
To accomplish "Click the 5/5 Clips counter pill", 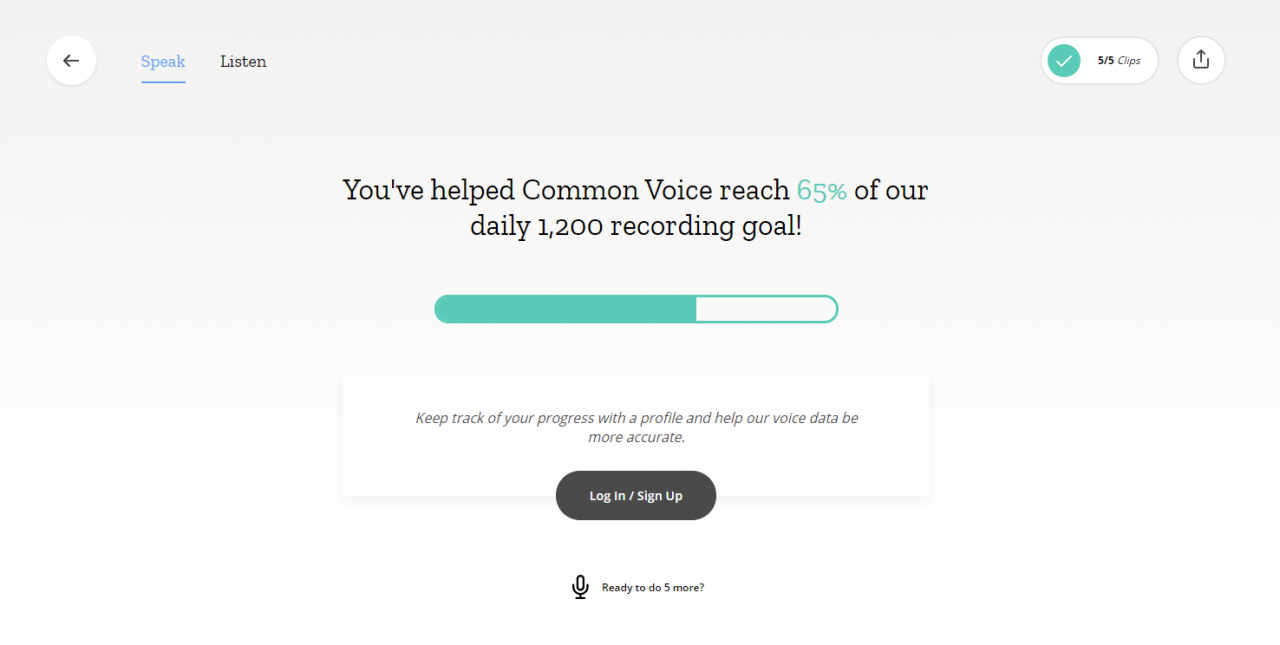I will pyautogui.click(x=1099, y=61).
